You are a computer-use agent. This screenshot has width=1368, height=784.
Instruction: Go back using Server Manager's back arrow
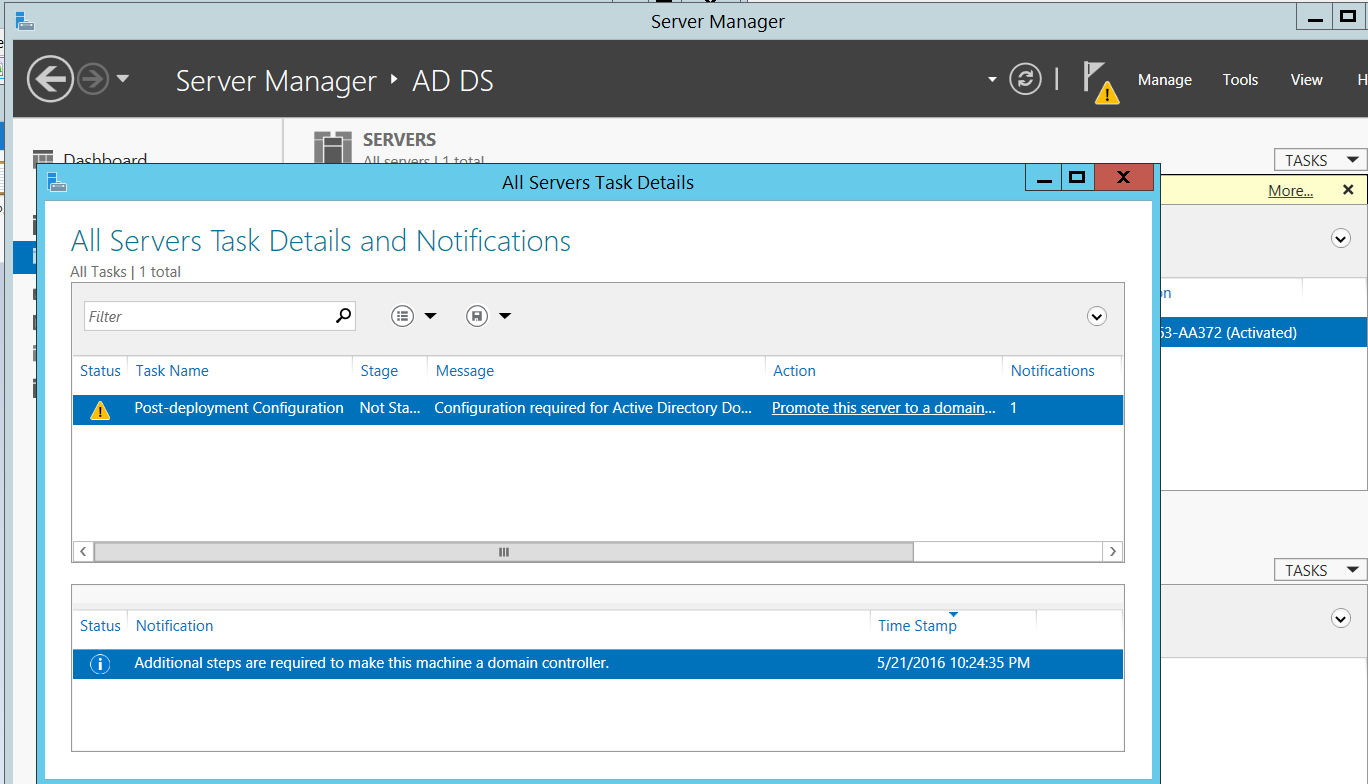(50, 79)
